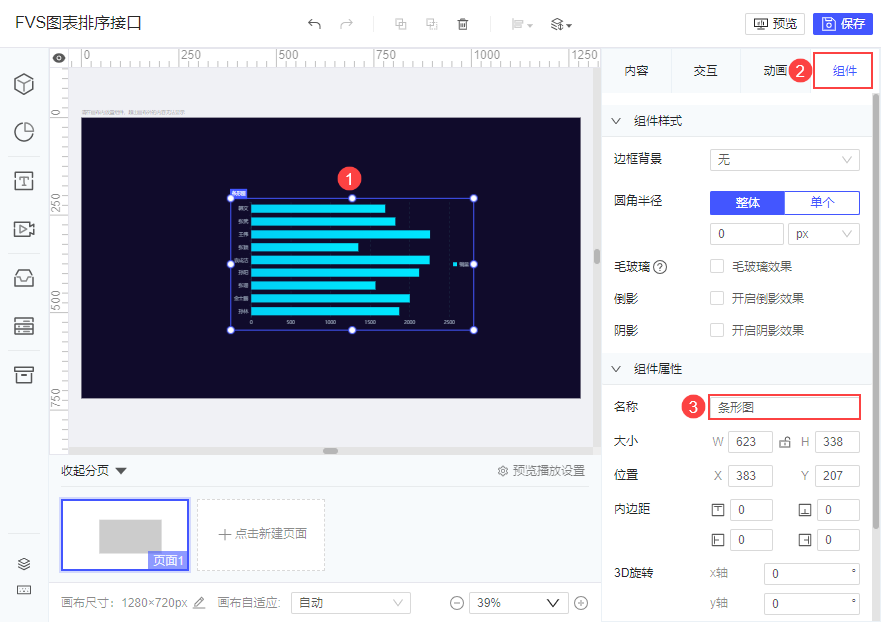Open the table-list component sidebar icon
The width and height of the screenshot is (881, 622).
(x=24, y=326)
